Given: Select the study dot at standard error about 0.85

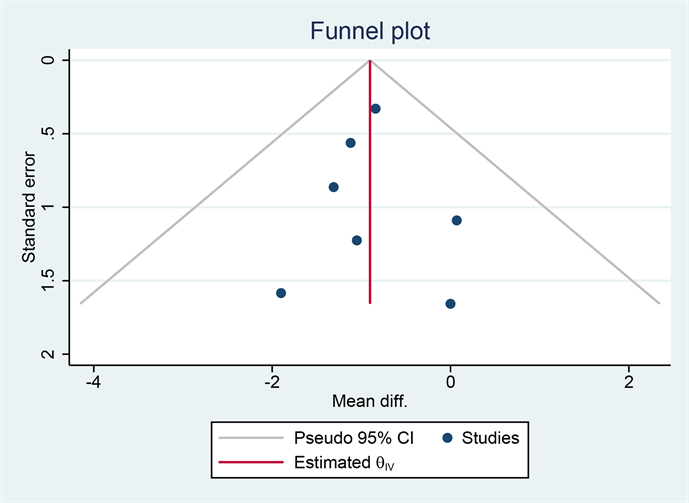Looking at the screenshot, I should click(333, 187).
